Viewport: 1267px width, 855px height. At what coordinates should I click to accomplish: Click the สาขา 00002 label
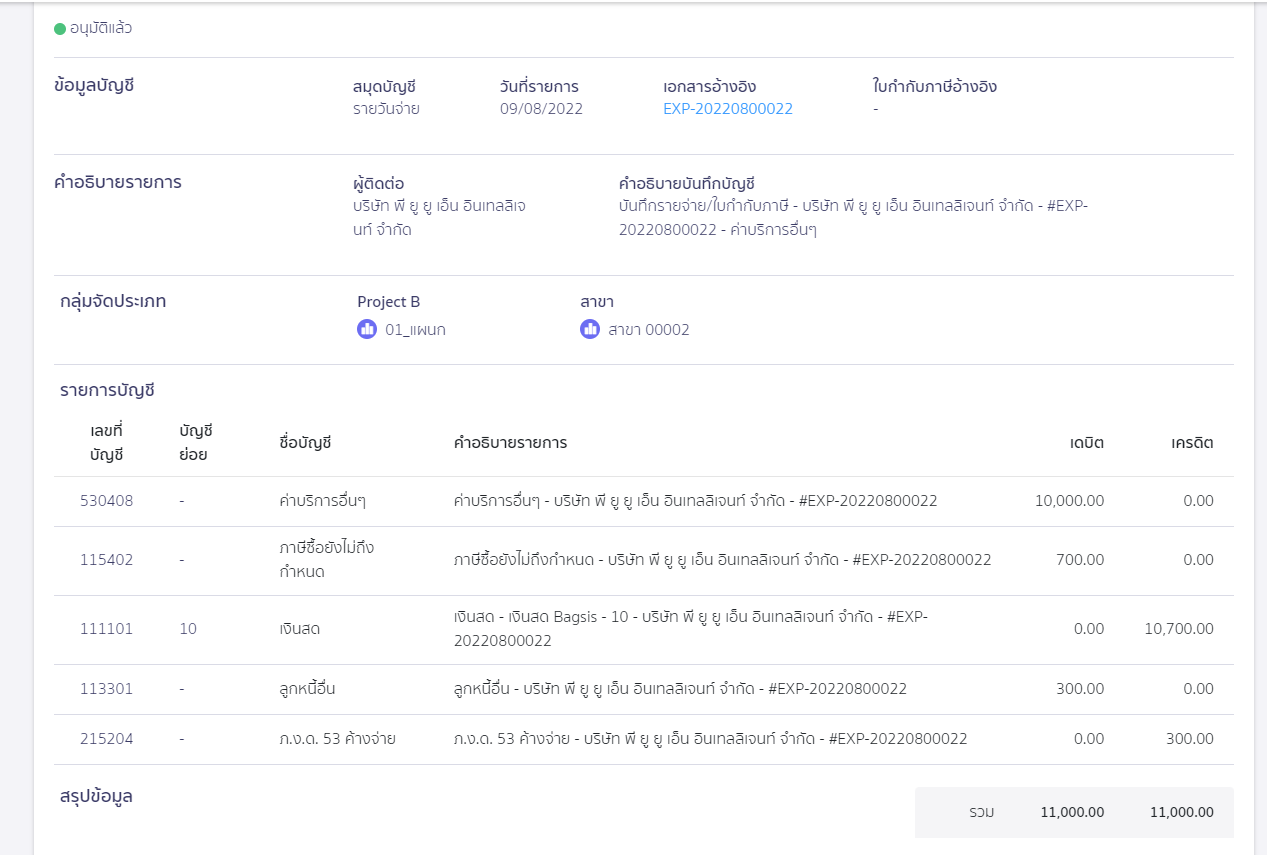point(648,330)
